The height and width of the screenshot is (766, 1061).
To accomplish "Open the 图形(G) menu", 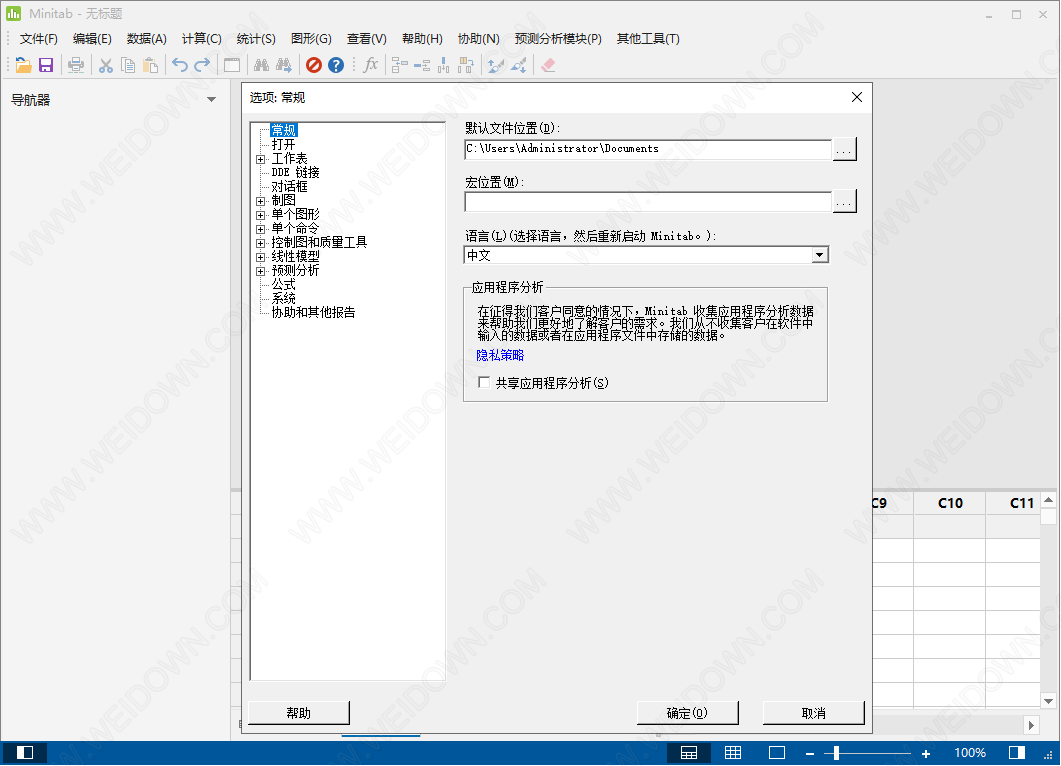I will (x=311, y=39).
